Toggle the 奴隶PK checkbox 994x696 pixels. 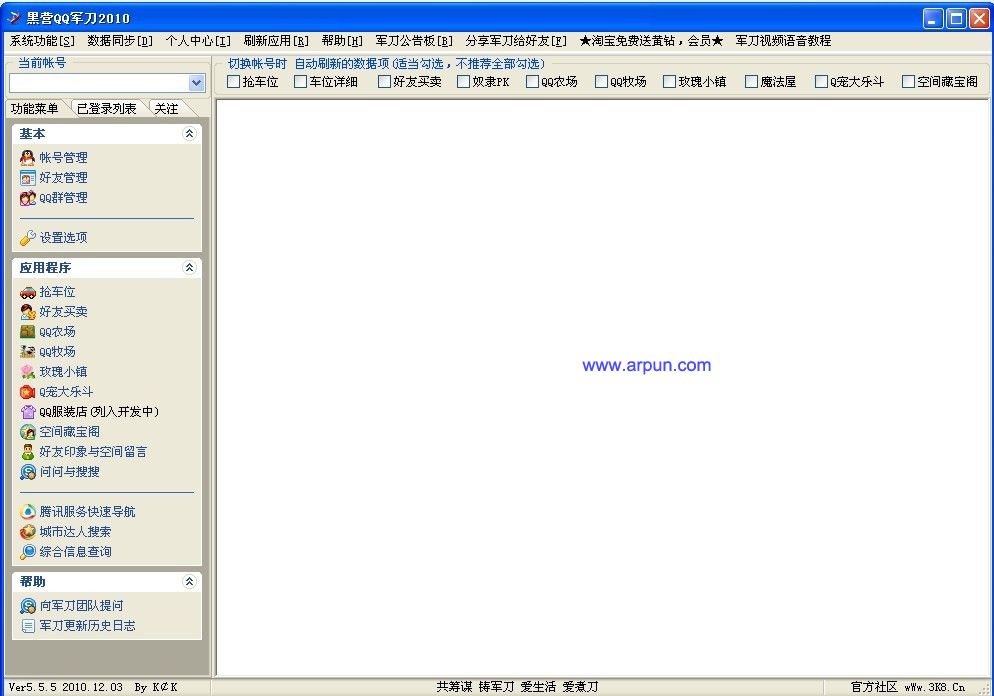click(463, 82)
